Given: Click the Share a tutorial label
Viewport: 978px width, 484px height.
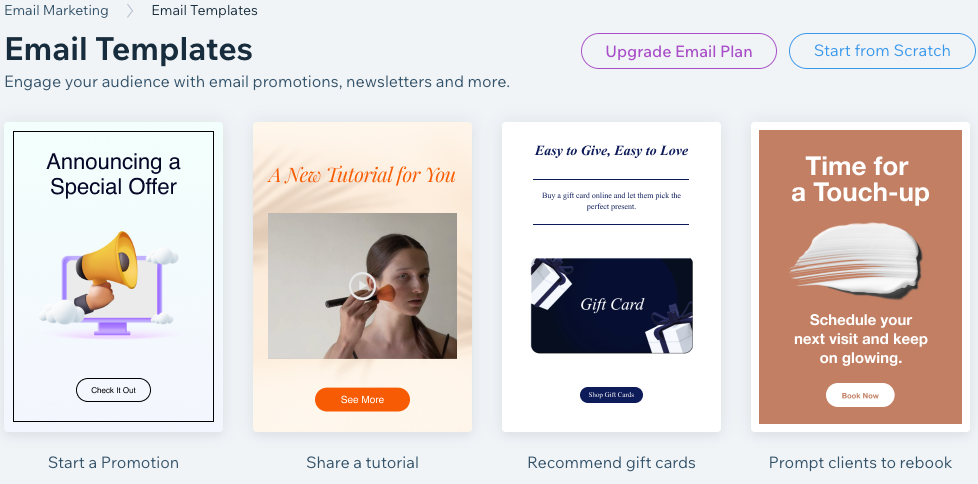Looking at the screenshot, I should 362,463.
